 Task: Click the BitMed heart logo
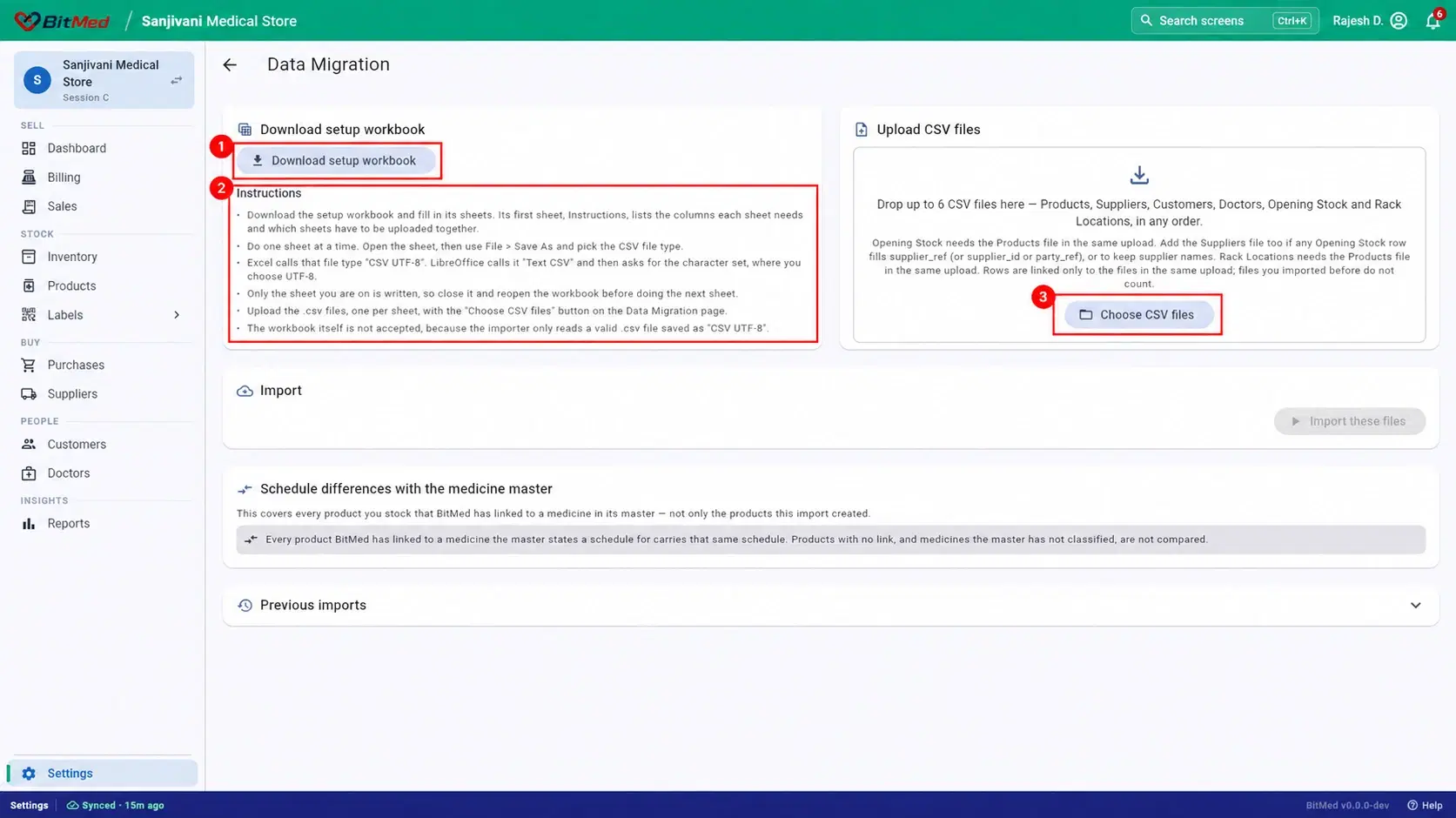28,20
